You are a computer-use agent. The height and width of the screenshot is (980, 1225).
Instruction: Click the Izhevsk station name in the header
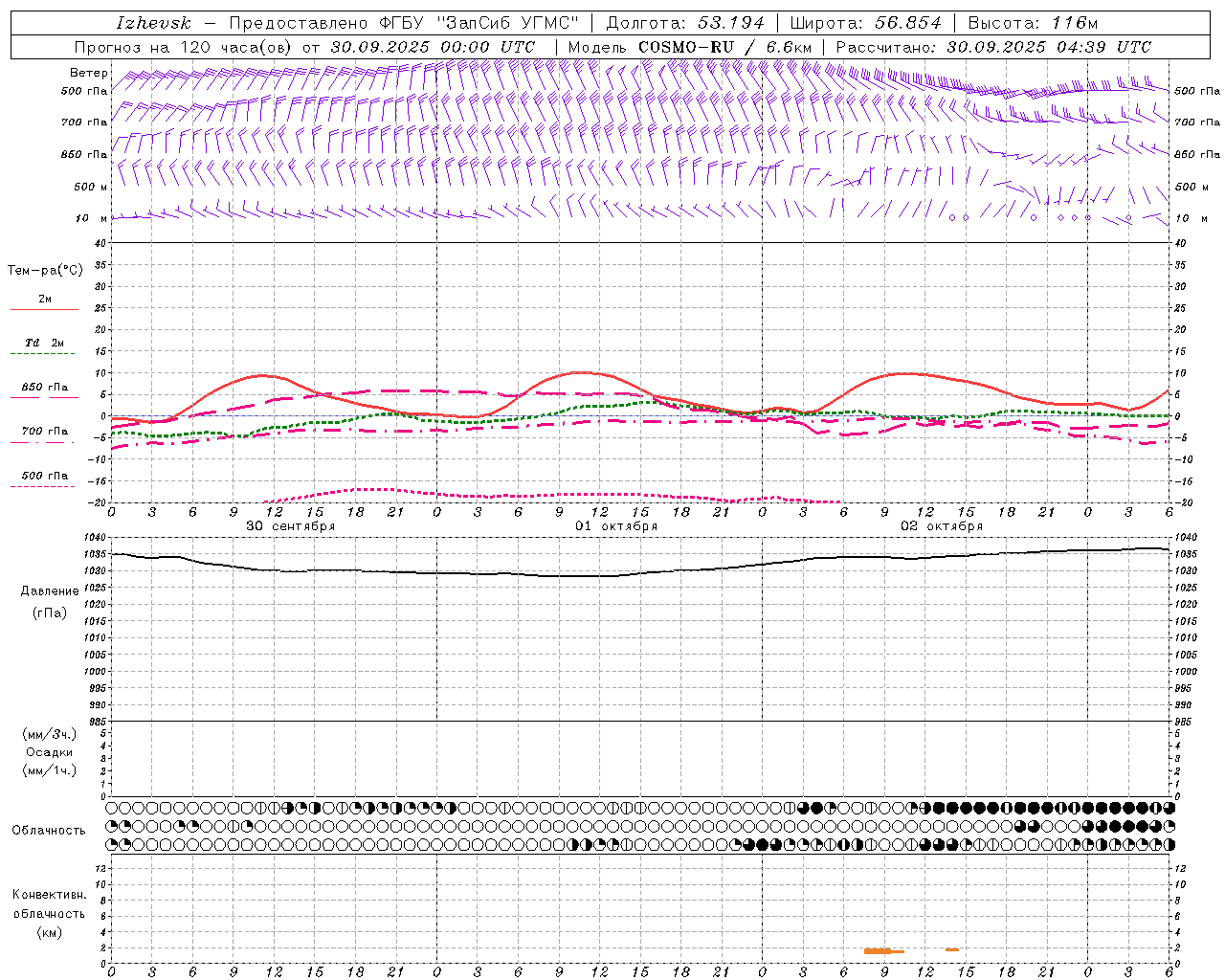click(153, 23)
